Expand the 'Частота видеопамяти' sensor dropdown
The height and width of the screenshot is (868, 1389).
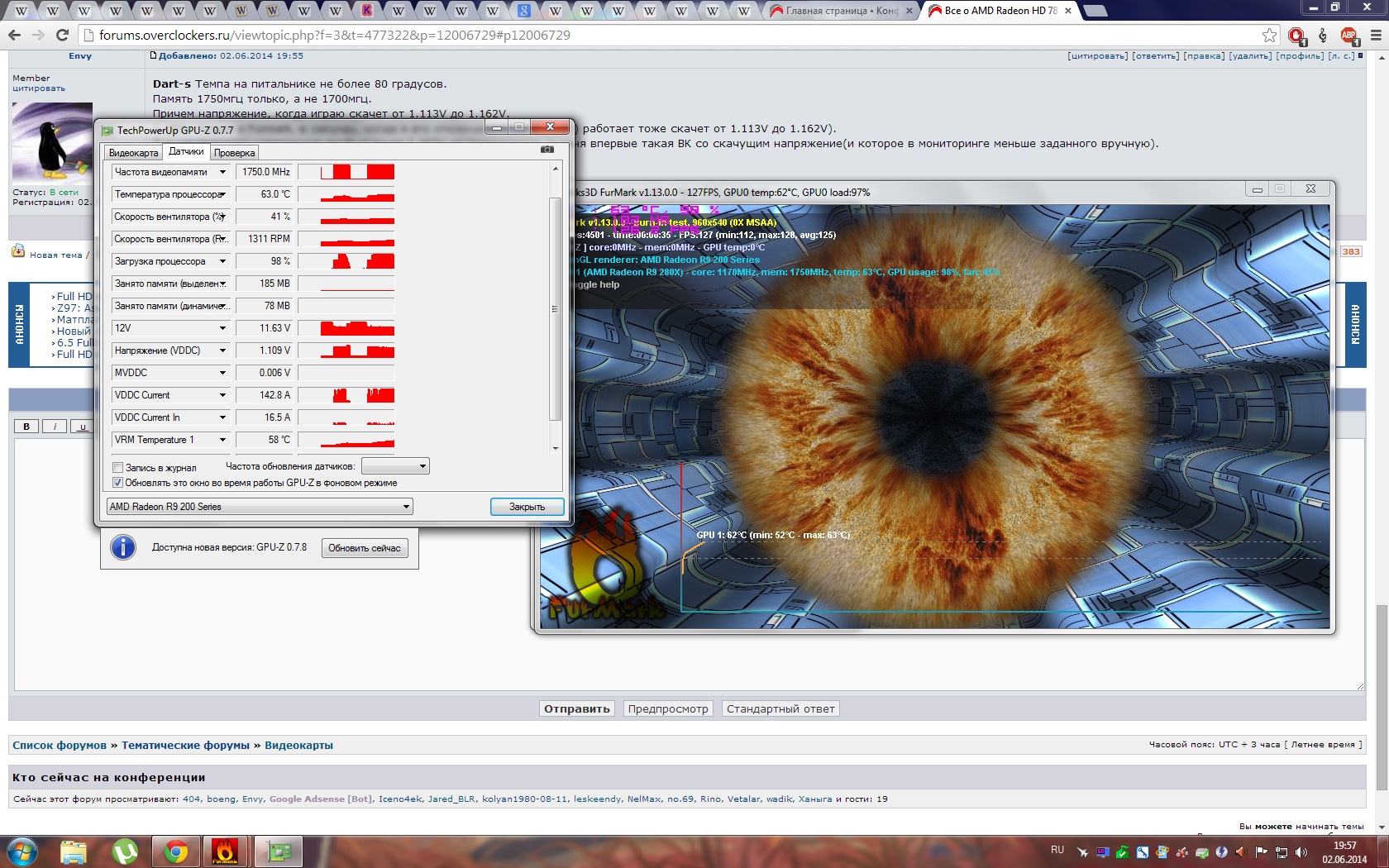222,172
